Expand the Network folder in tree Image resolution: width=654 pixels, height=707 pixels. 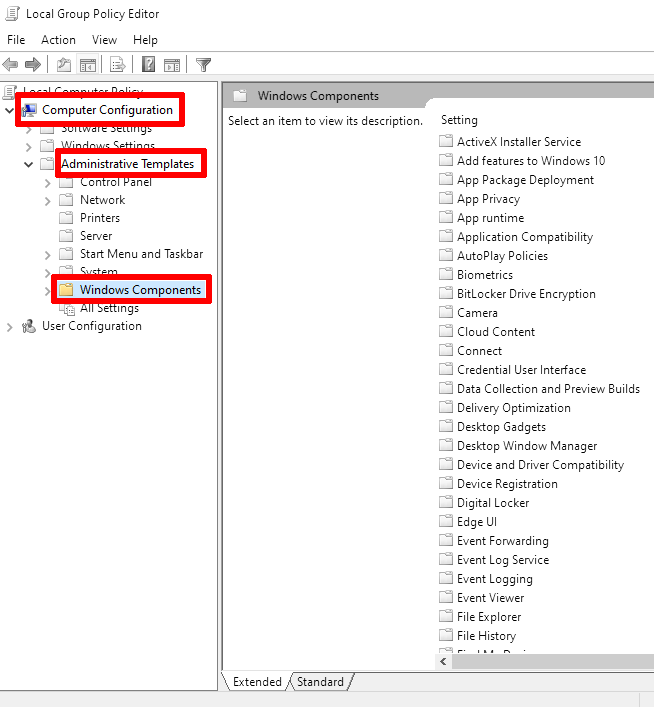click(47, 200)
